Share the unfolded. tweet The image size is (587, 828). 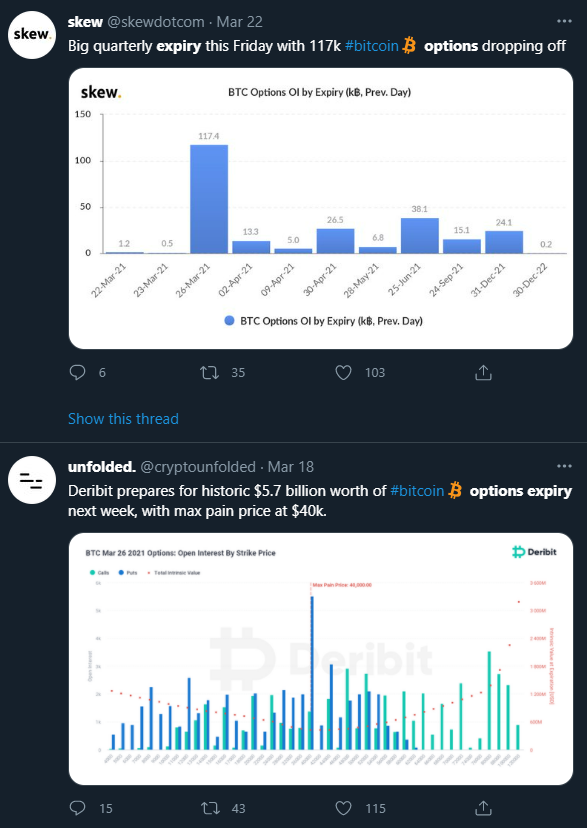pos(483,808)
